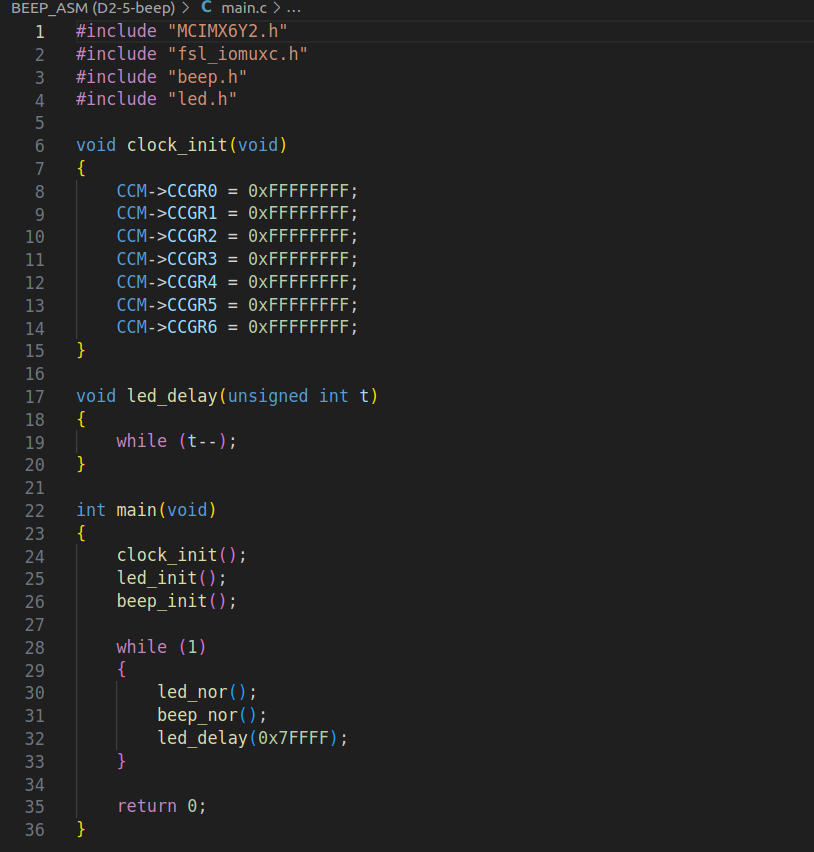Click line number 36 in gutter
The image size is (814, 852).
tap(35, 830)
